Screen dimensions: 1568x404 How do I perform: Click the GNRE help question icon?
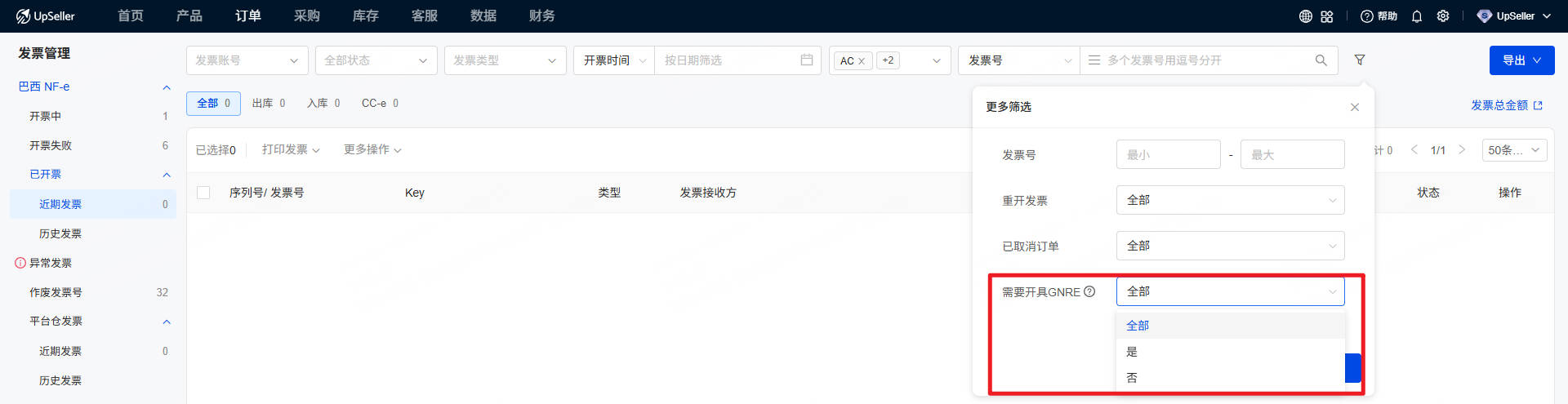[x=1089, y=291]
